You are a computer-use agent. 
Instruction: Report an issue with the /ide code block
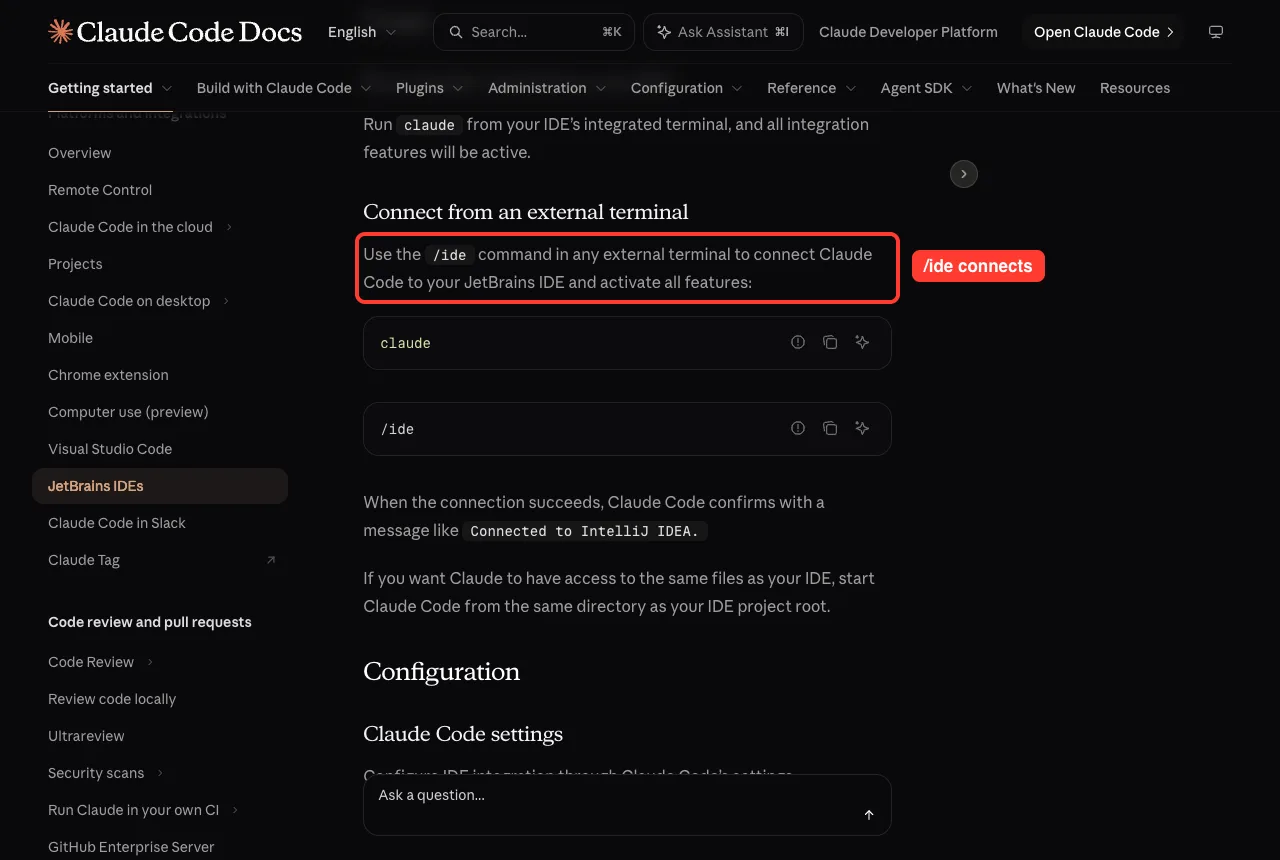click(x=798, y=428)
